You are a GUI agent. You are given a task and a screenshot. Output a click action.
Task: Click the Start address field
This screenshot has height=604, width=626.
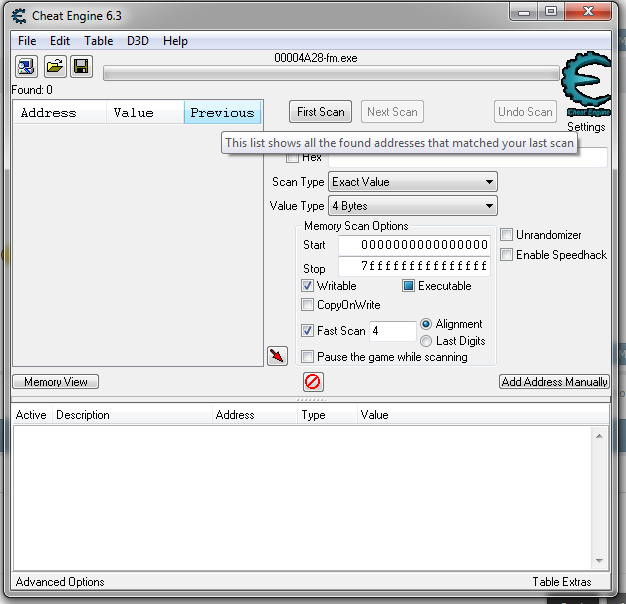tap(414, 245)
